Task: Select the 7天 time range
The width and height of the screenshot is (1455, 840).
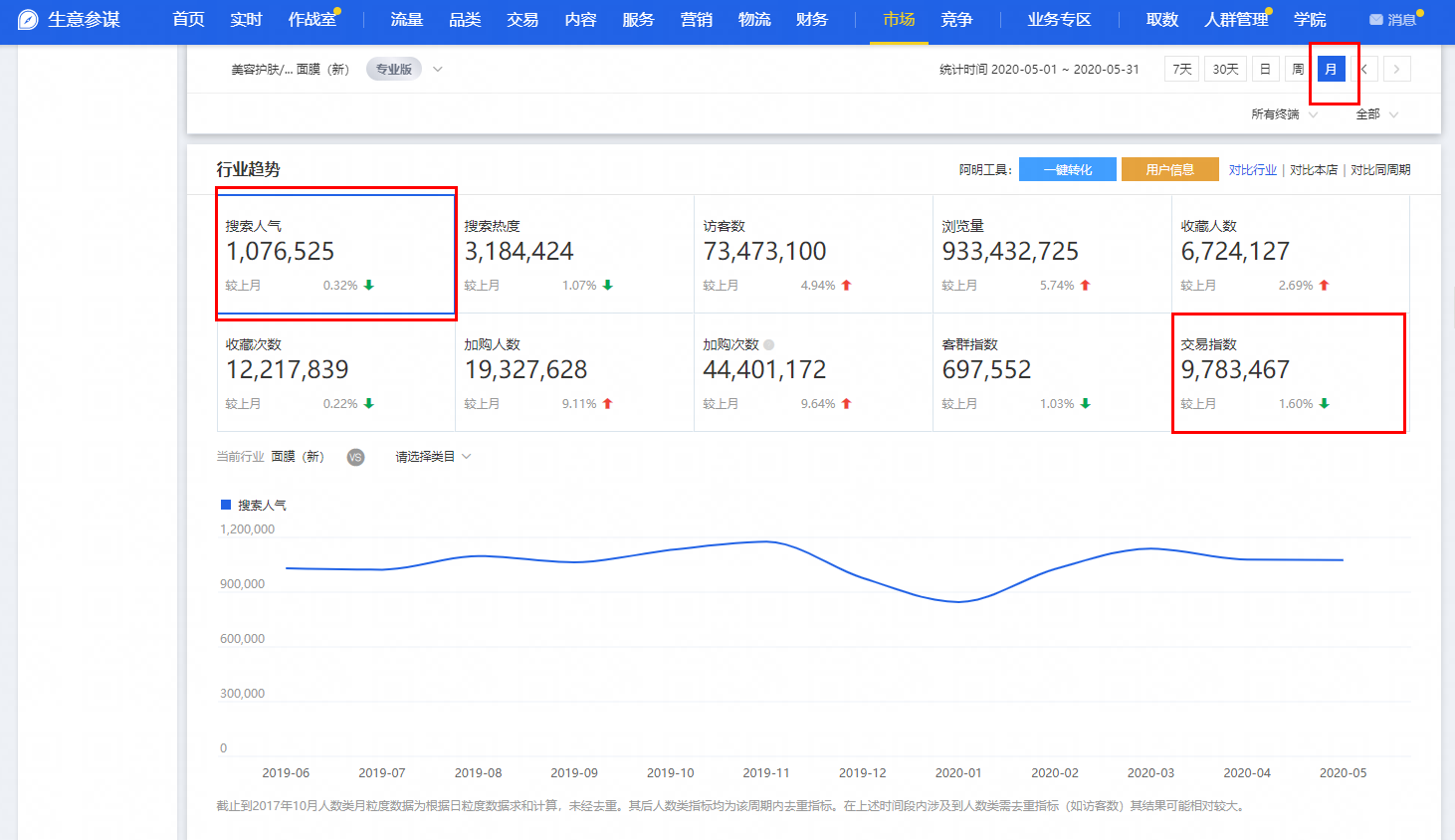Action: coord(1182,69)
